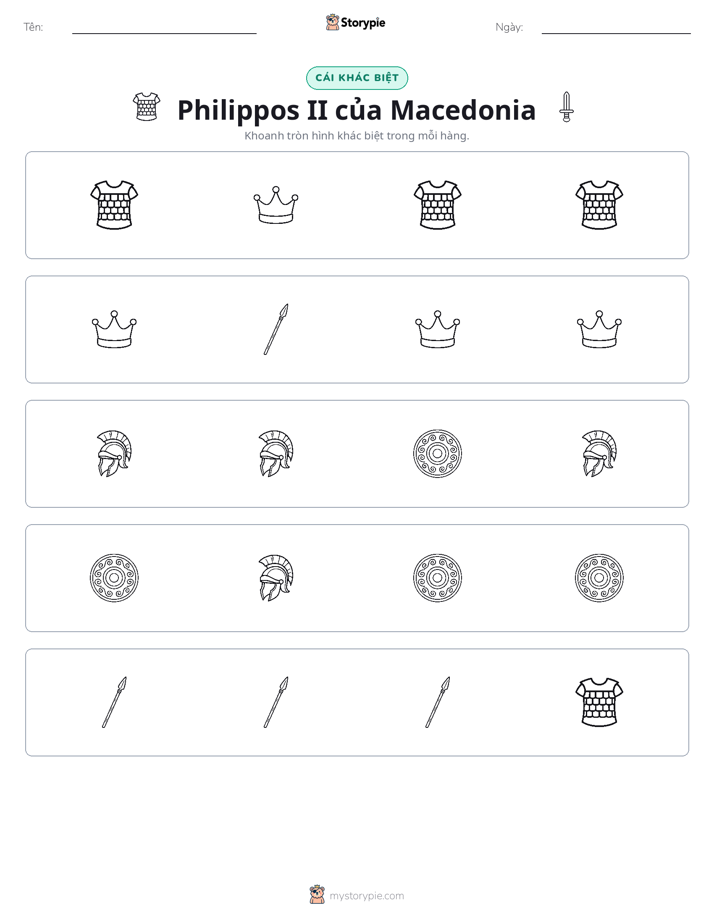The image size is (714, 924).
Task: Select the first armor shirt in row one
Action: (114, 204)
